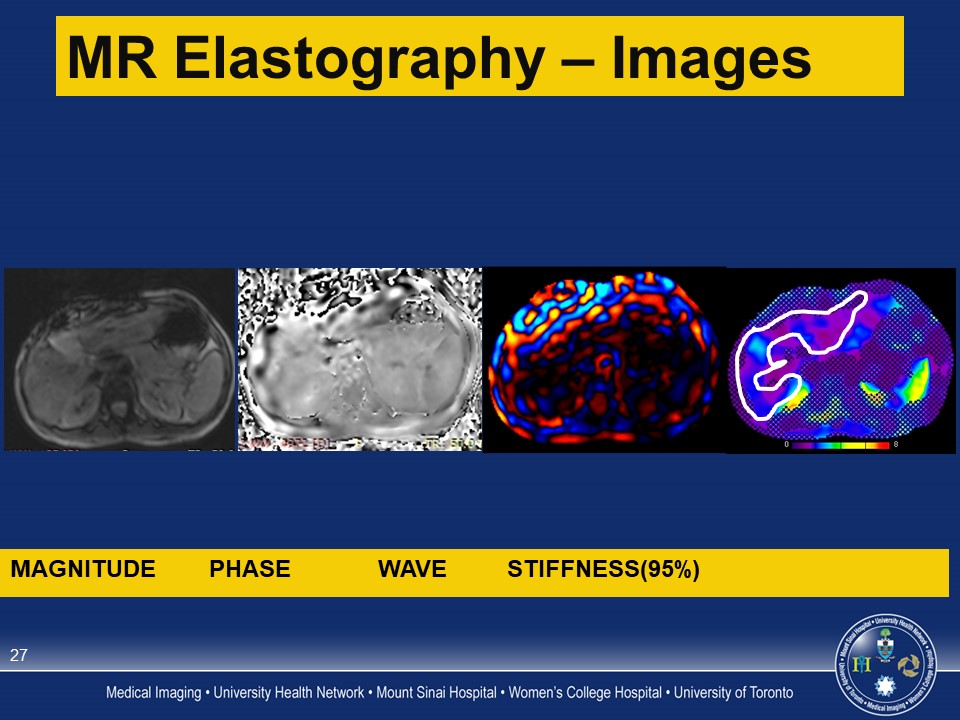Viewport: 960px width, 720px height.
Task: Click the 'MR Elastography – Images' title
Action: [x=438, y=58]
